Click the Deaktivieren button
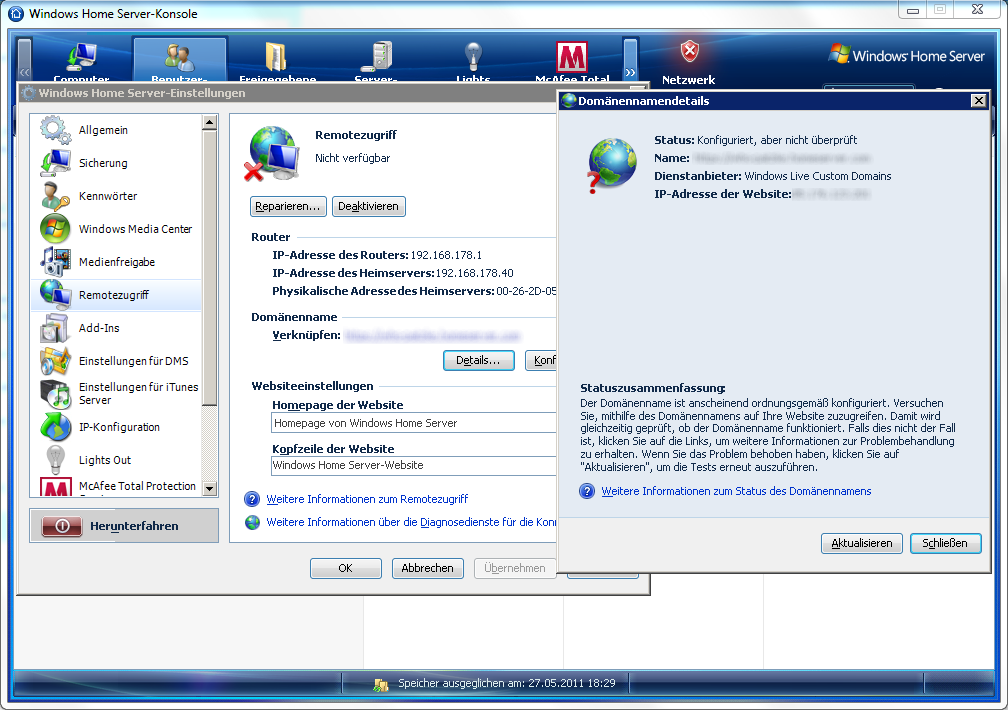The width and height of the screenshot is (1008, 710). (x=368, y=206)
